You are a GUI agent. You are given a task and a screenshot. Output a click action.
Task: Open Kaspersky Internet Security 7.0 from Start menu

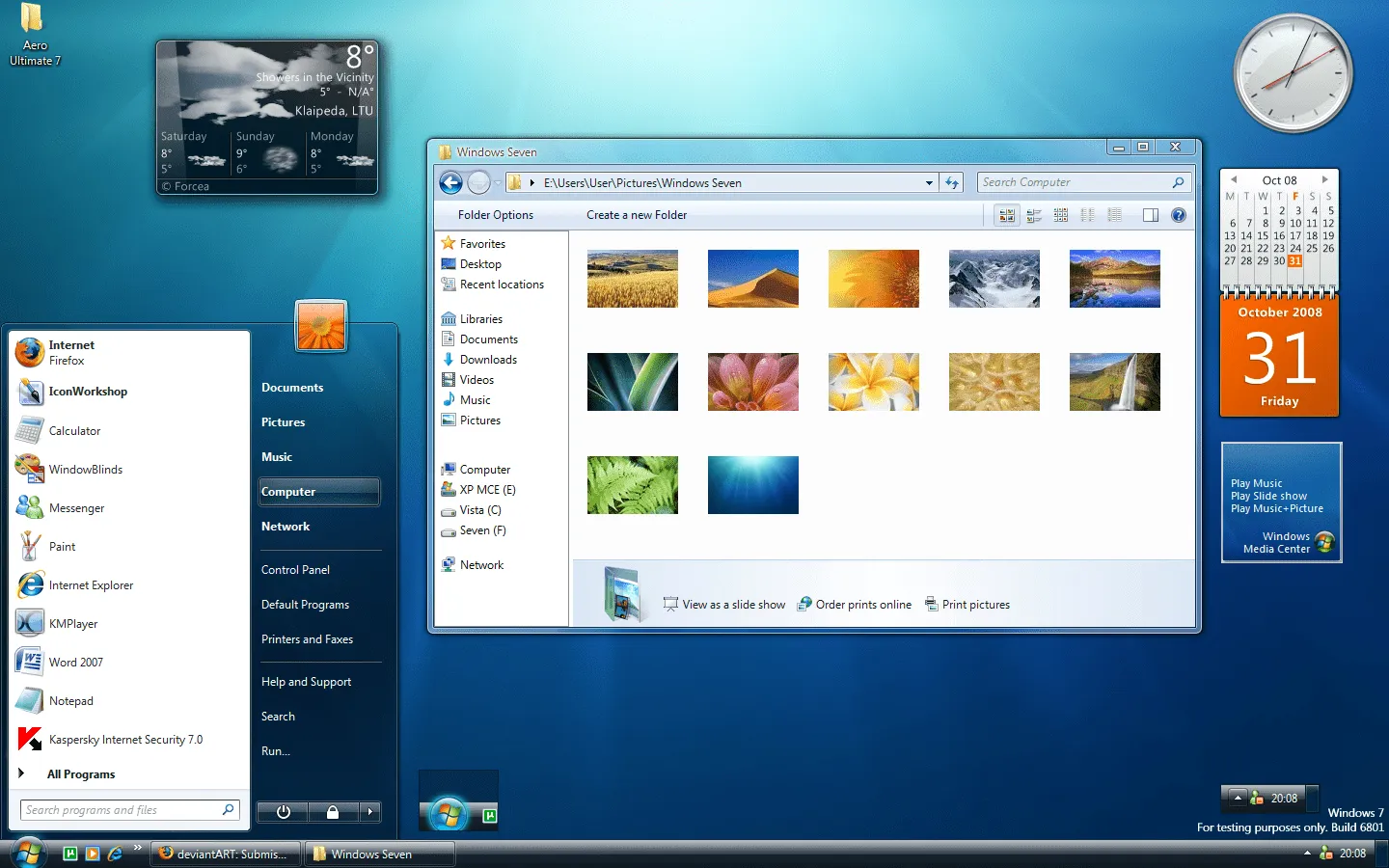125,739
